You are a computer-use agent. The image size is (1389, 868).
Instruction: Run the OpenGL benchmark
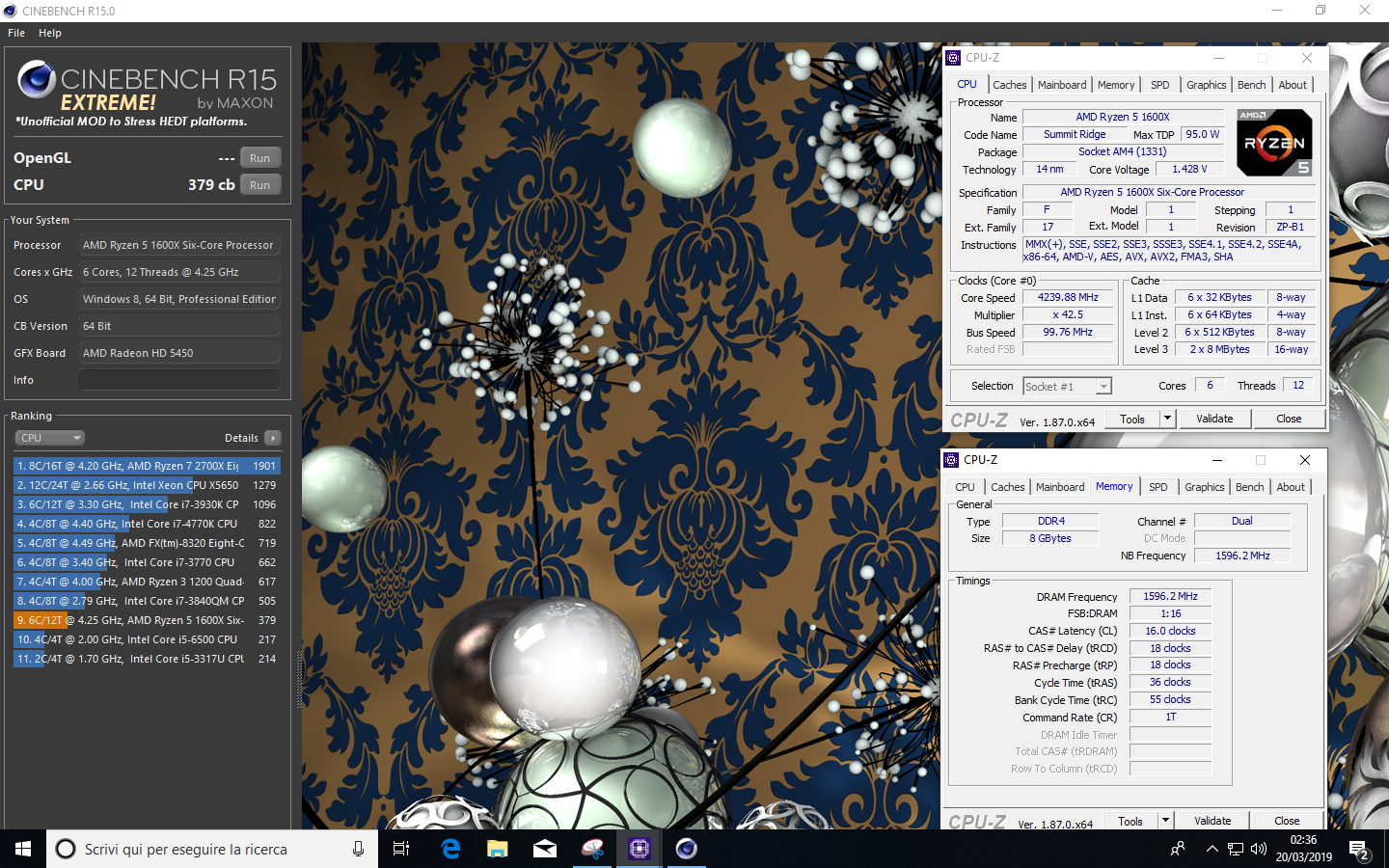click(260, 158)
